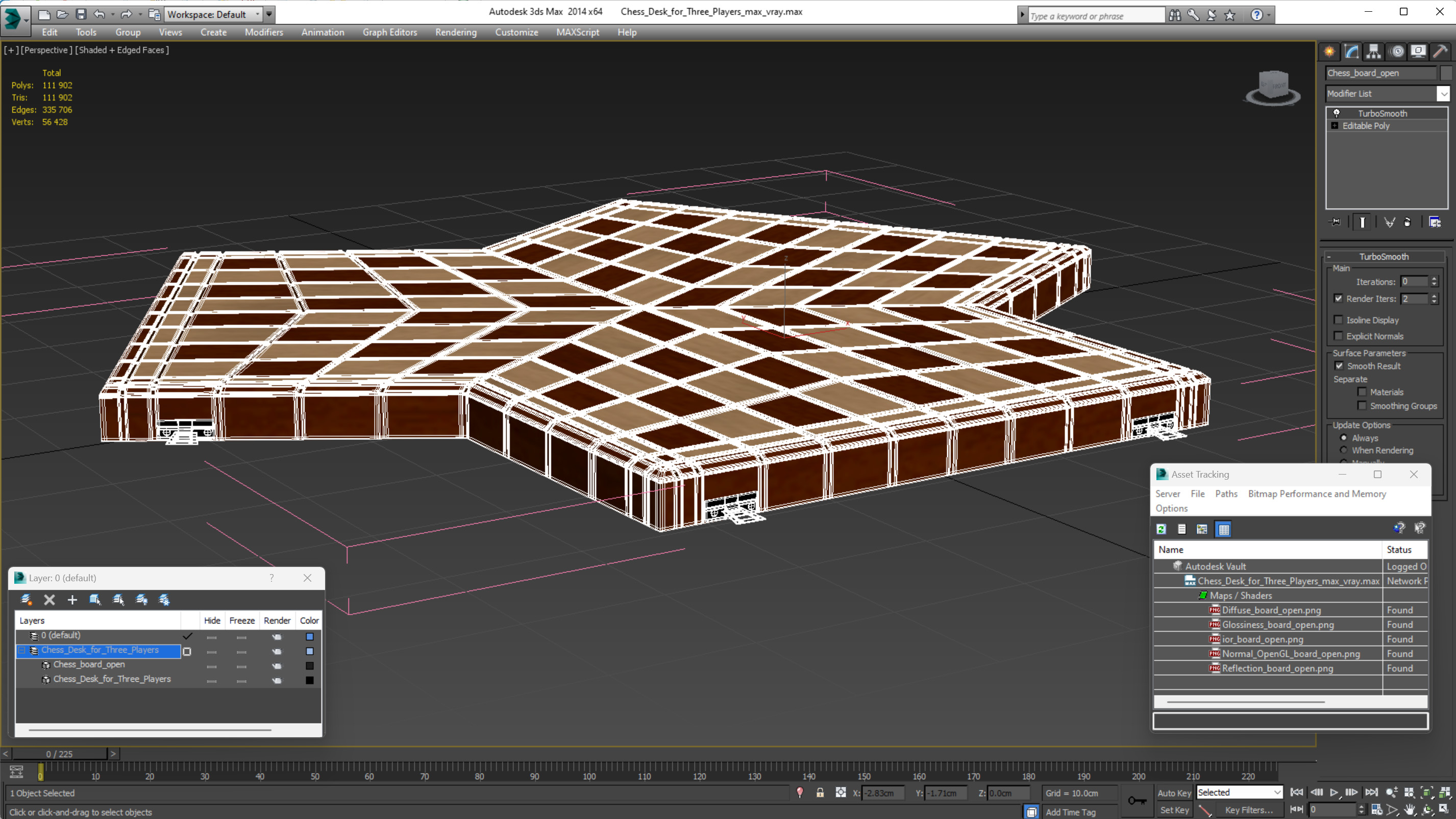Click the search binoculars icon in title bar
This screenshot has width=1456, height=819.
click(1175, 15)
